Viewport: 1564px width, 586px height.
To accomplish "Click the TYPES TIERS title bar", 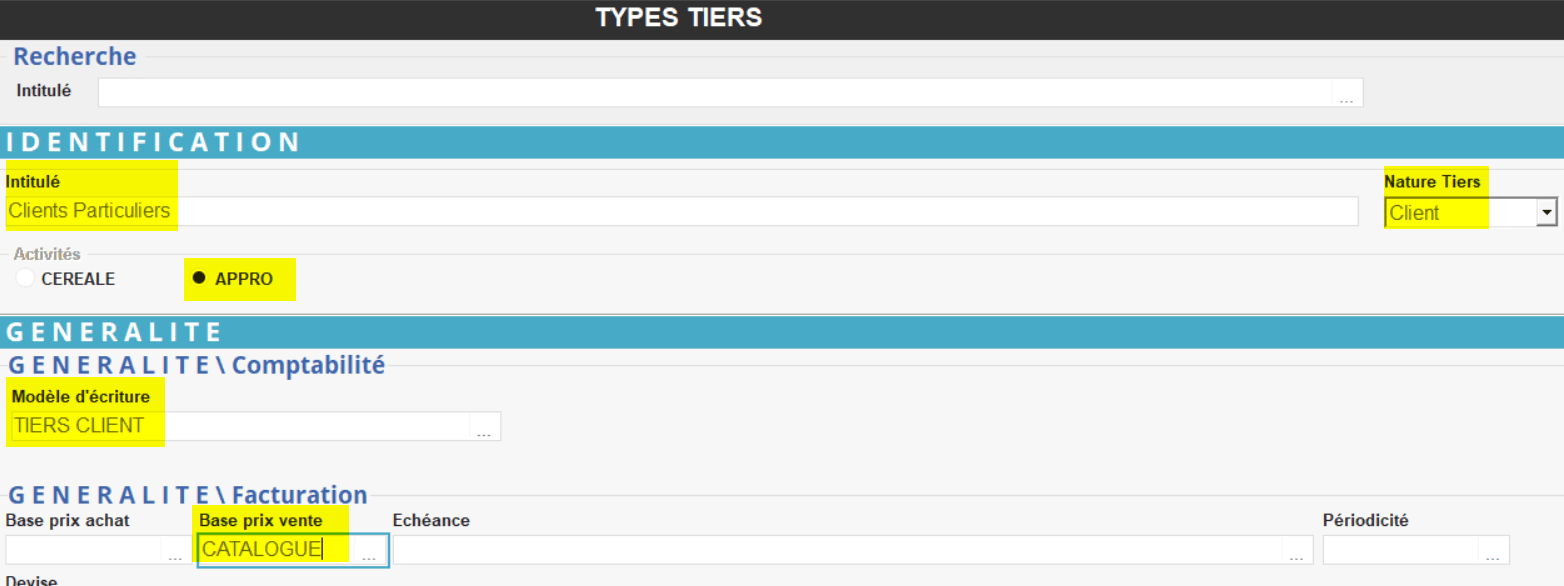I will coord(680,18).
